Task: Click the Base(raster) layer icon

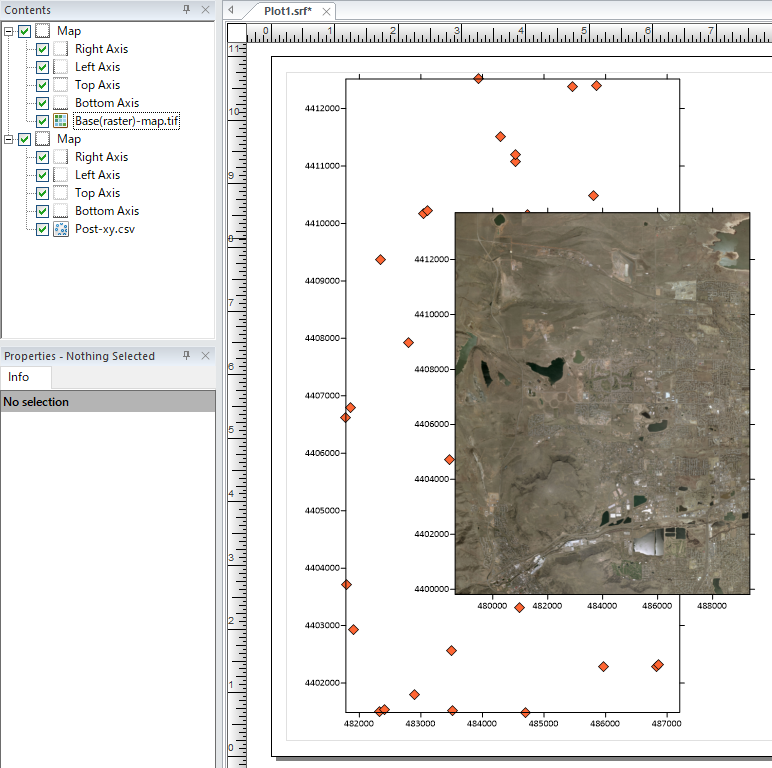Action: coord(61,121)
